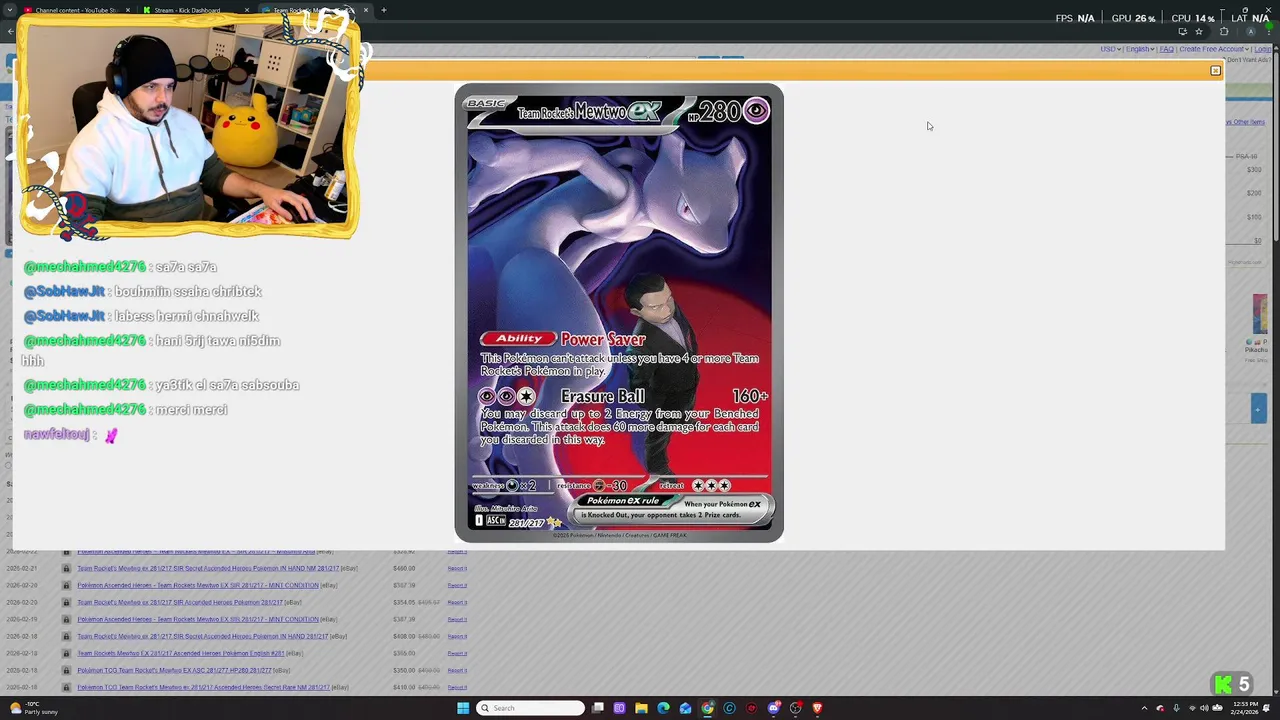Open the $408.00 'IN HAND 281/217' listing
This screenshot has height=720, width=1280.
click(x=203, y=636)
